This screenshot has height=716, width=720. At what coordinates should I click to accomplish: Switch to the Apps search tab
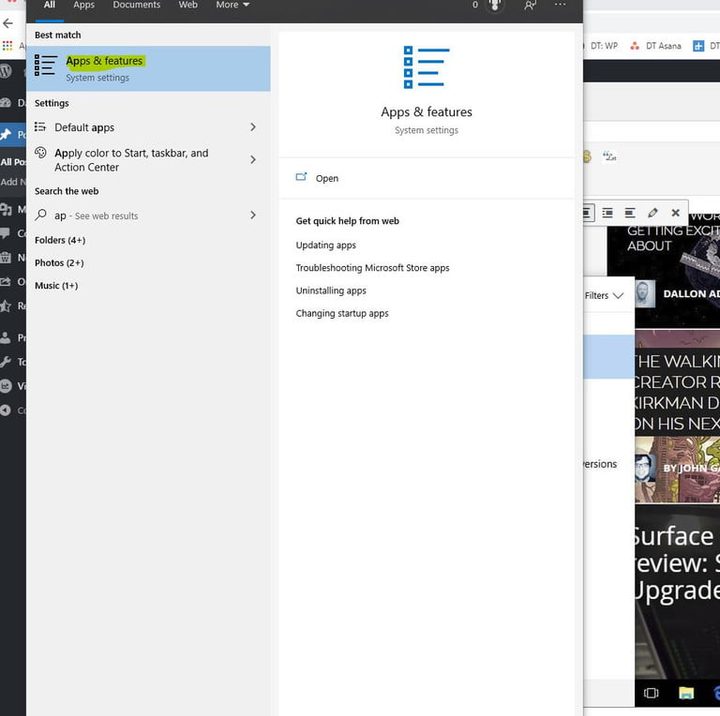click(84, 5)
